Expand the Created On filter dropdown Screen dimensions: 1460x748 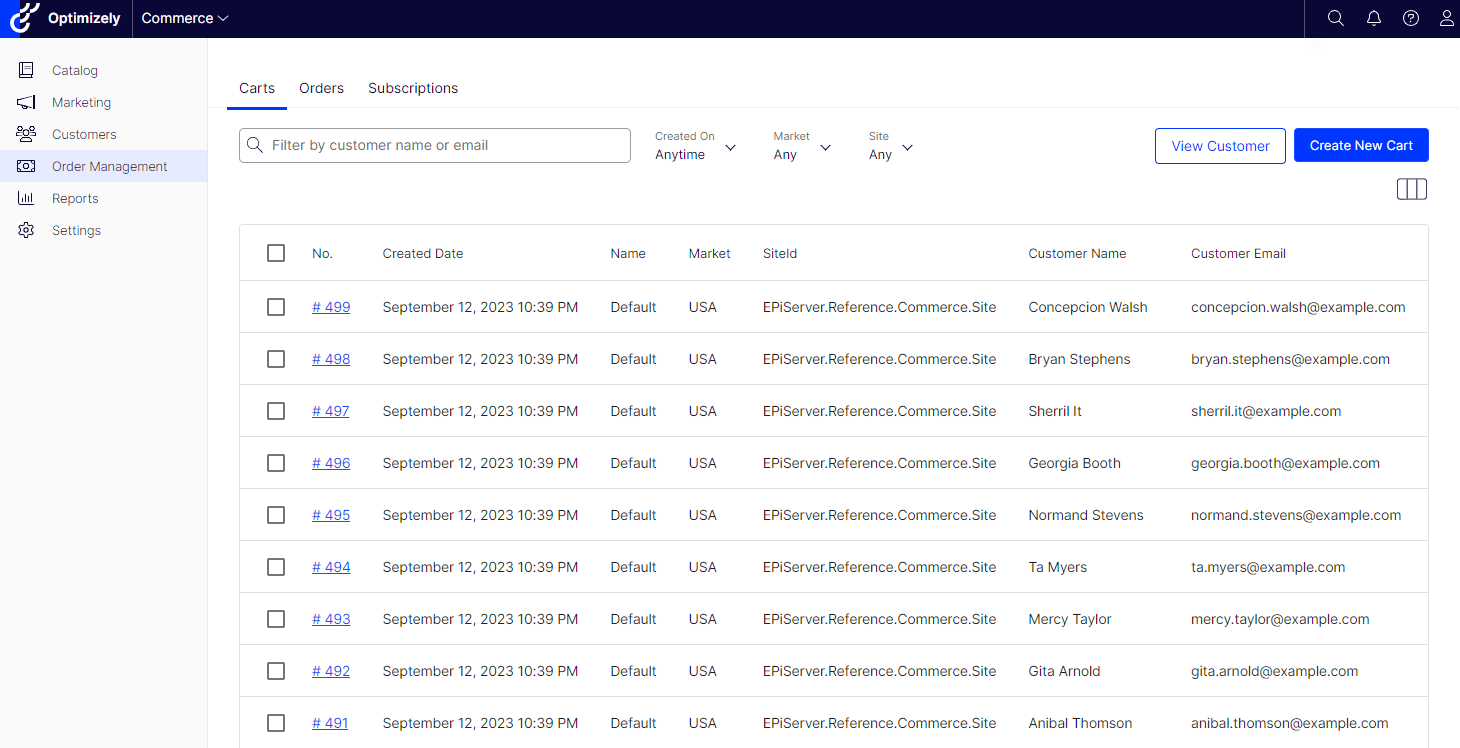coord(696,146)
